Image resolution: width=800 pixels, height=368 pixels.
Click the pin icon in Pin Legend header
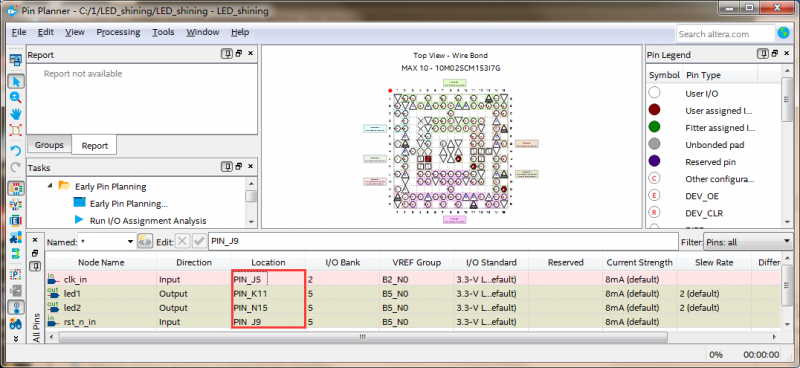click(762, 54)
